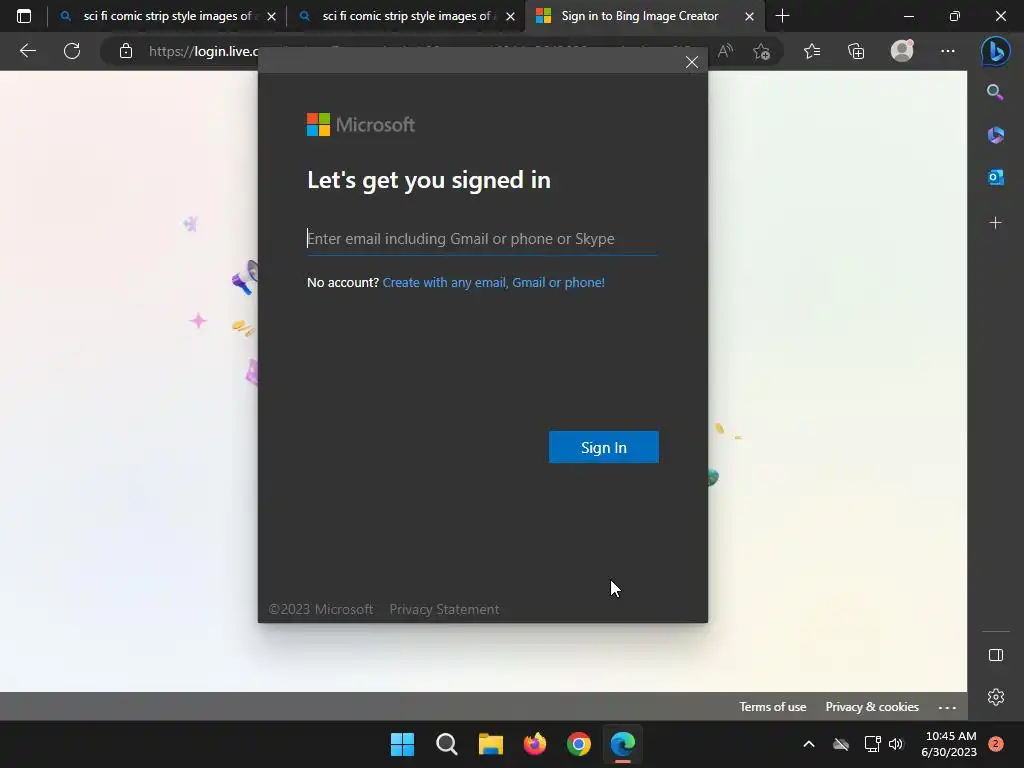Open volume tray icon
The width and height of the screenshot is (1024, 768).
click(x=896, y=744)
